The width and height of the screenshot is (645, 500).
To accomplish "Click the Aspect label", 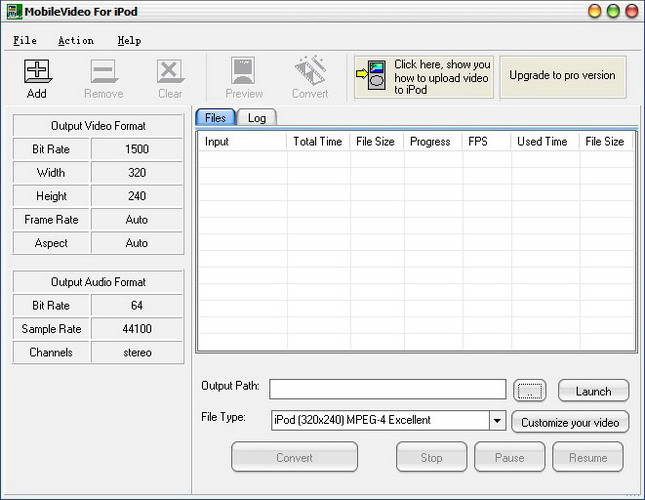I will pyautogui.click(x=51, y=243).
